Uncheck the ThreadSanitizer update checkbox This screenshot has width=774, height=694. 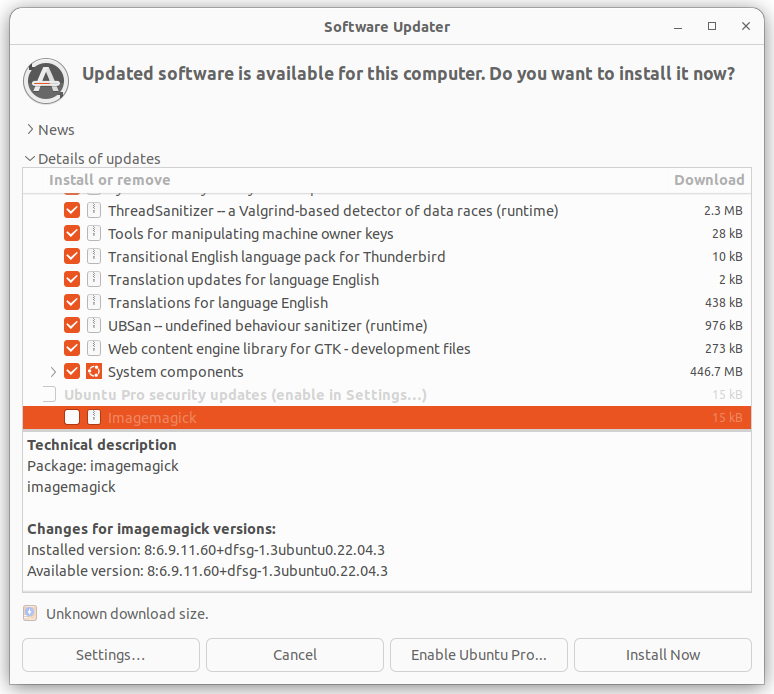(x=72, y=211)
